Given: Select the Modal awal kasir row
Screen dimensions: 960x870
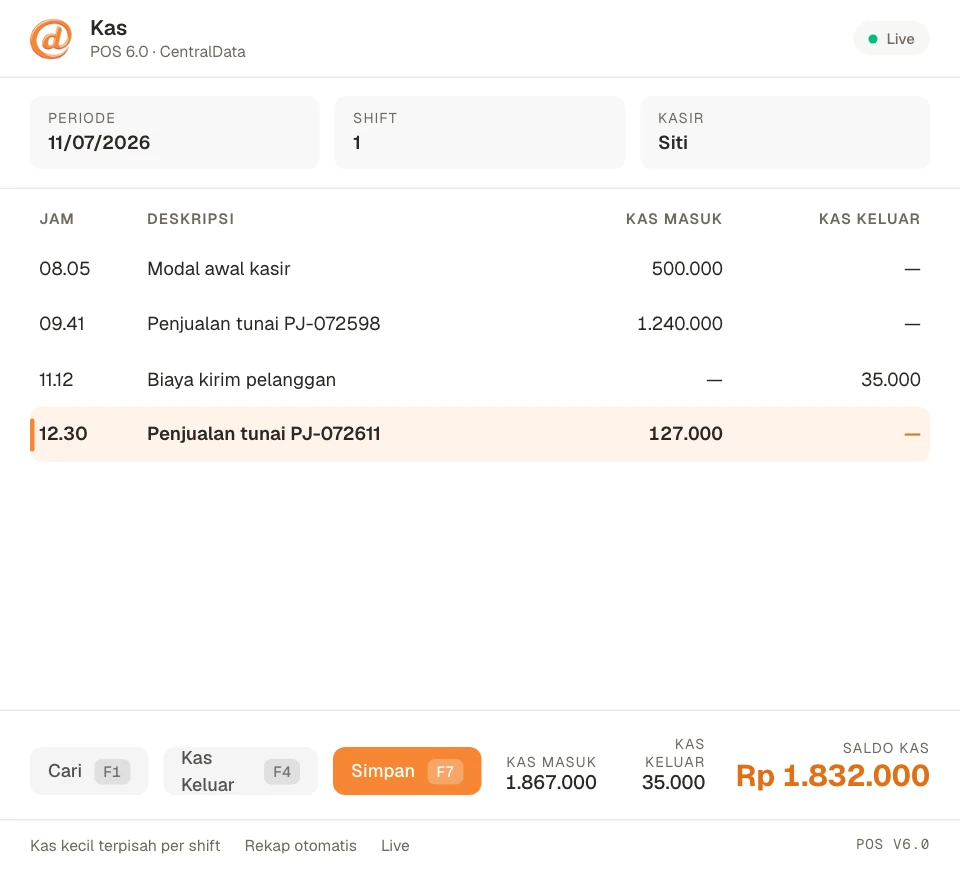Looking at the screenshot, I should point(480,269).
